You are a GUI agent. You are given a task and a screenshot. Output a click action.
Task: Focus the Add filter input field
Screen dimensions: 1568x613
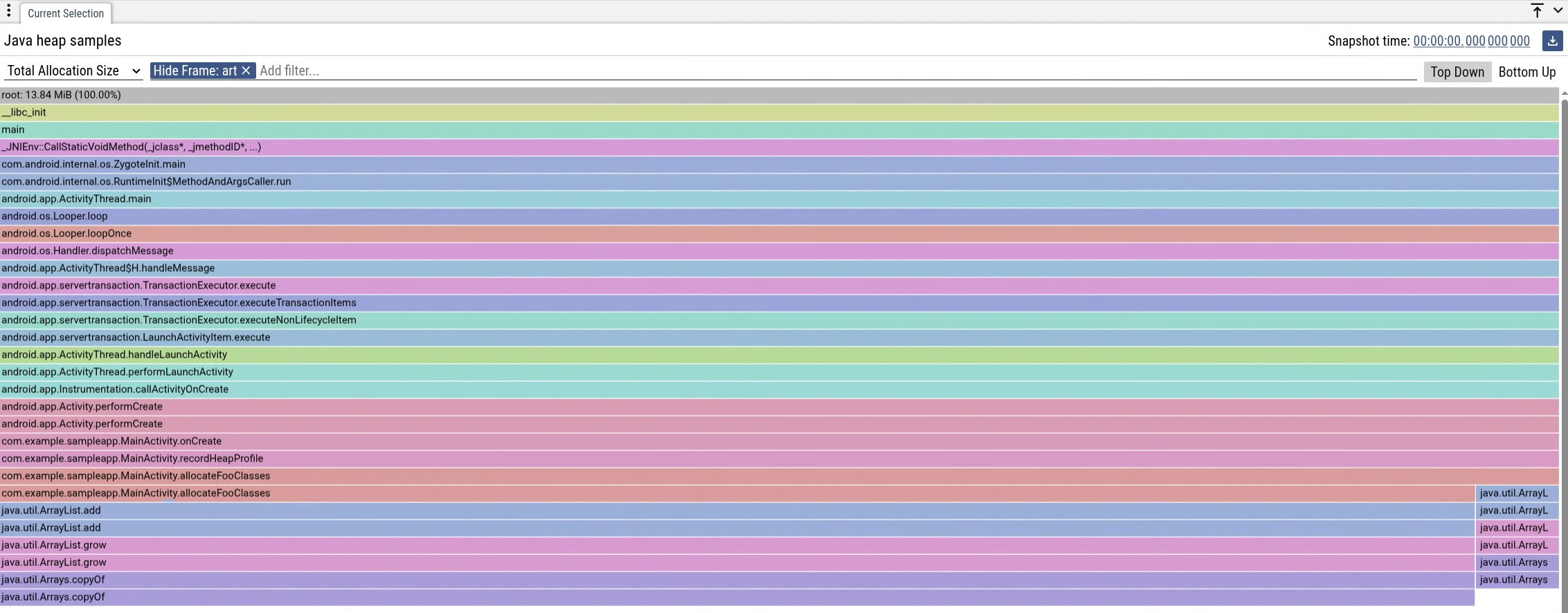(831, 71)
